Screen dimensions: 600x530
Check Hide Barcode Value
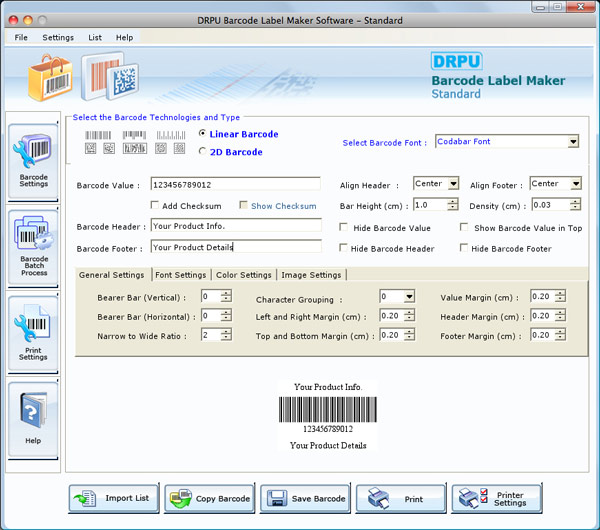point(343,227)
